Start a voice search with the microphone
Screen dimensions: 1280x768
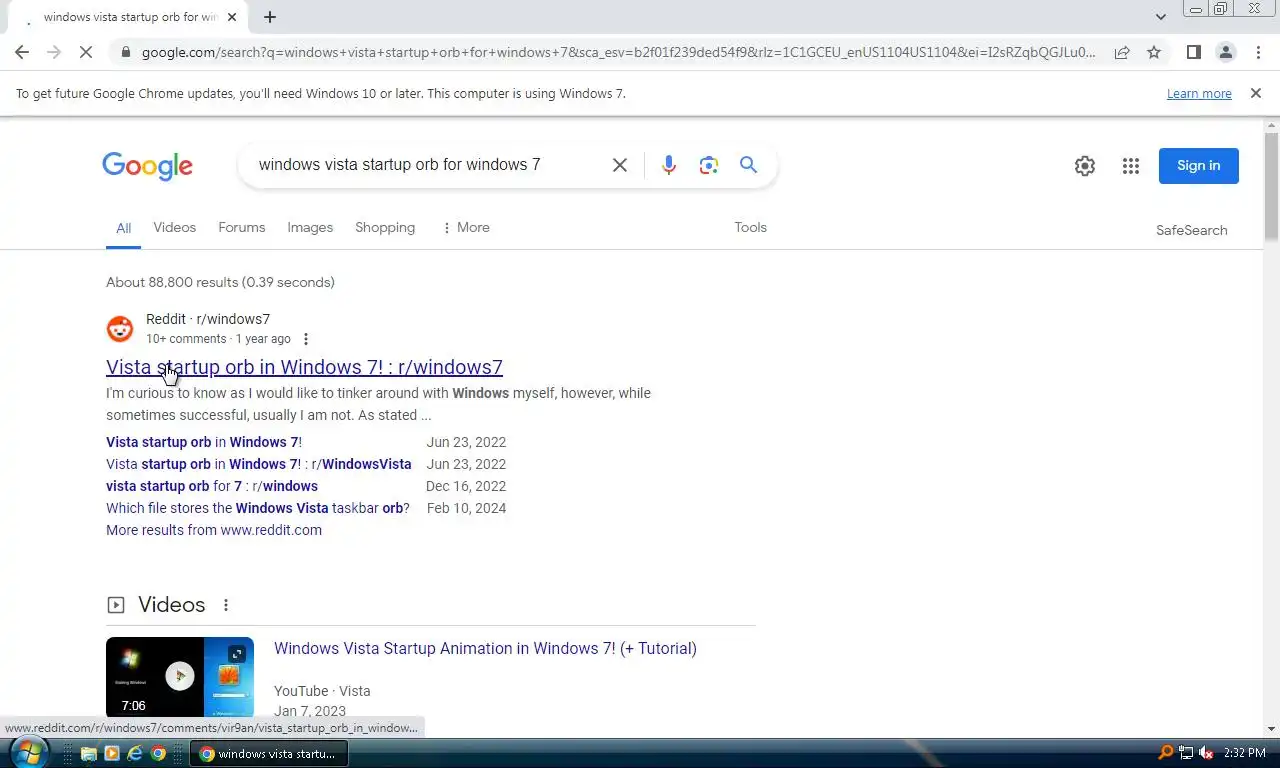(x=669, y=165)
